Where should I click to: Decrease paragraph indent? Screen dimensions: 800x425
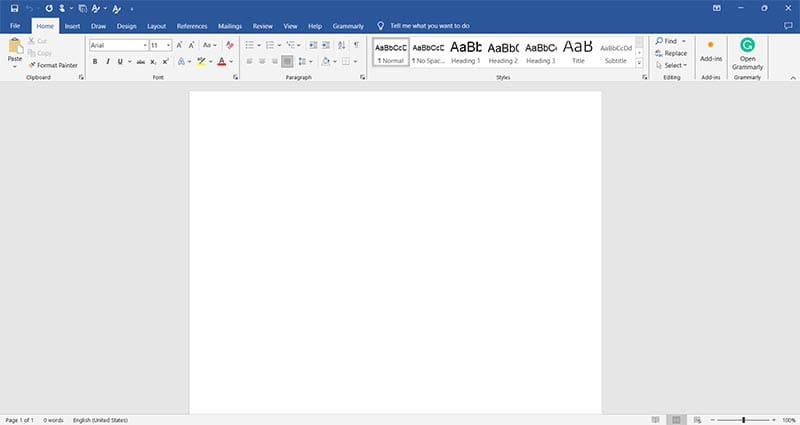313,45
